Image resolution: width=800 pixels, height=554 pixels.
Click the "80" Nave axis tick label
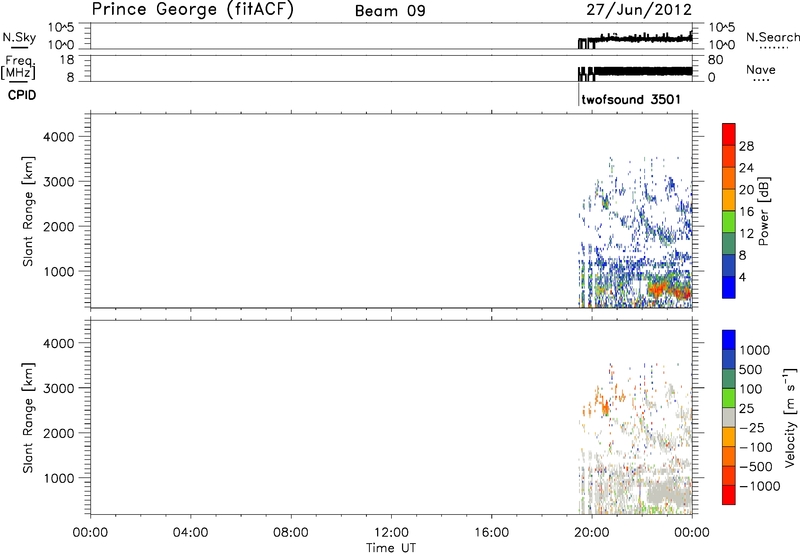715,60
